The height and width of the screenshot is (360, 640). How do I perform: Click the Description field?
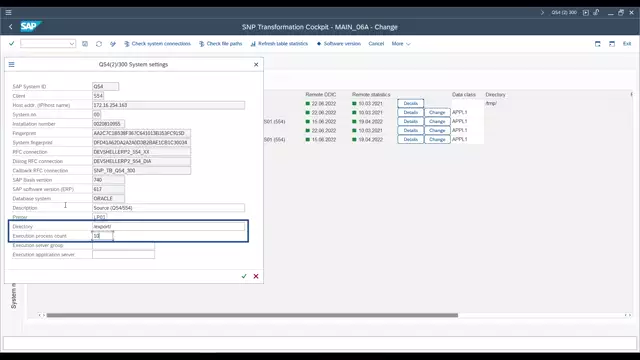click(x=169, y=208)
